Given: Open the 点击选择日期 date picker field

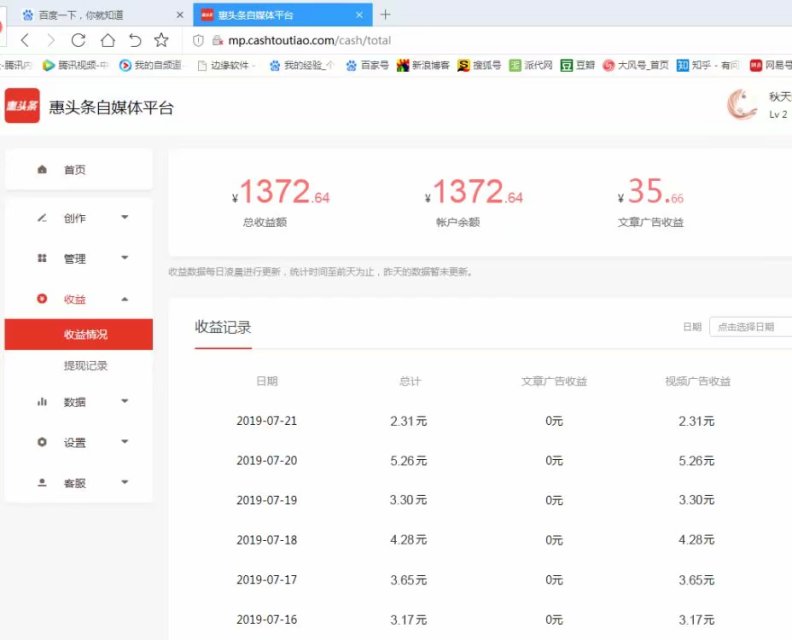Looking at the screenshot, I should tap(751, 327).
